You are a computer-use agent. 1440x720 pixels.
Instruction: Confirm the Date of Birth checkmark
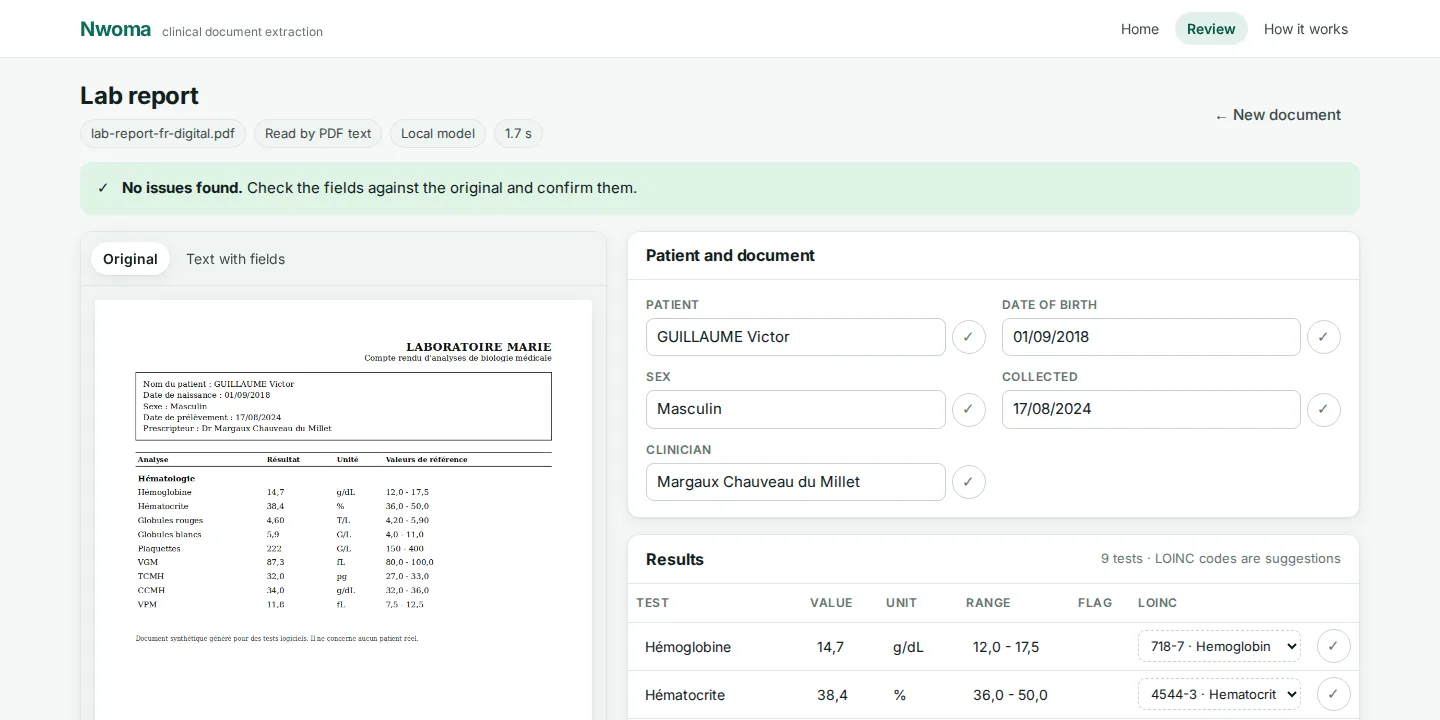(1323, 337)
